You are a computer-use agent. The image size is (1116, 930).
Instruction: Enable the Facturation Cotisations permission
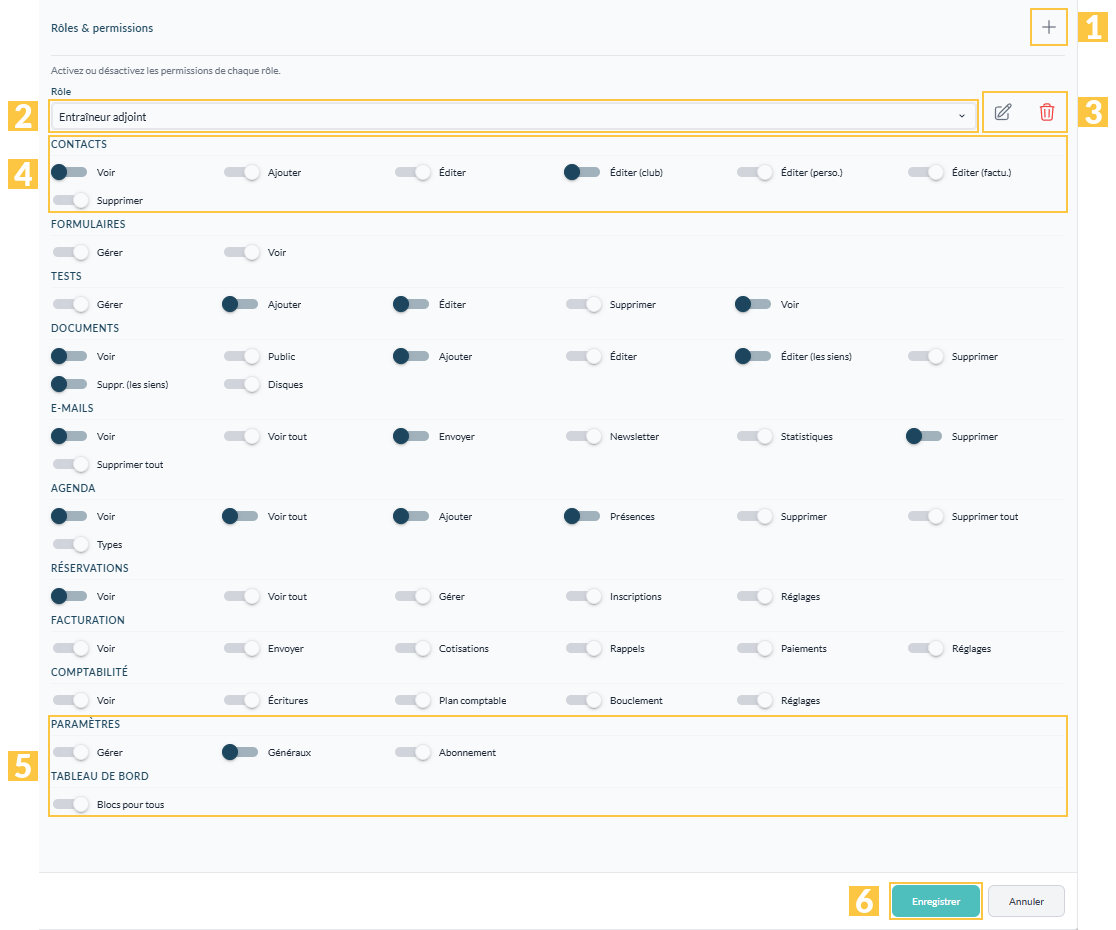[x=413, y=648]
